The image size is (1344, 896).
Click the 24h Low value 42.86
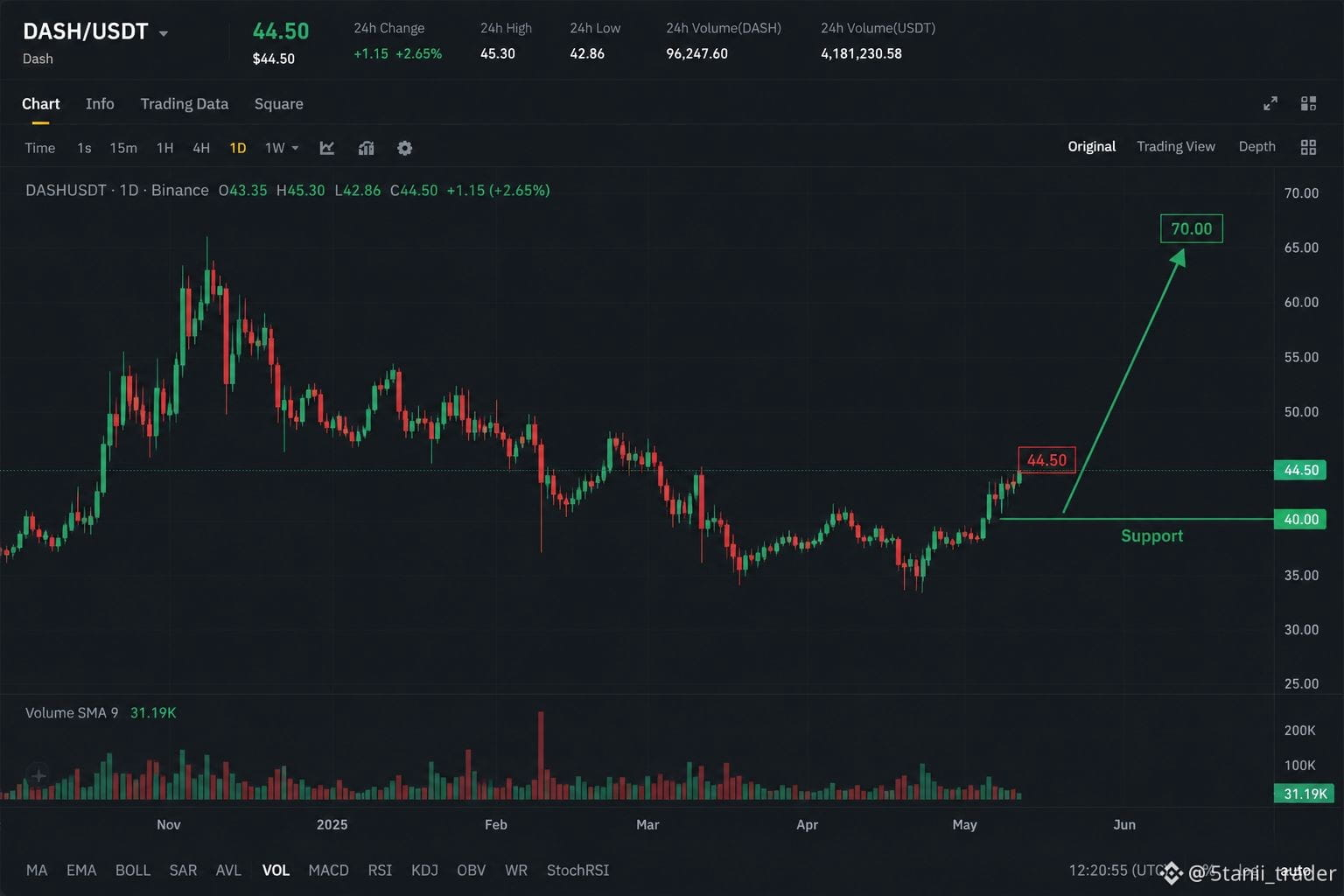click(587, 53)
